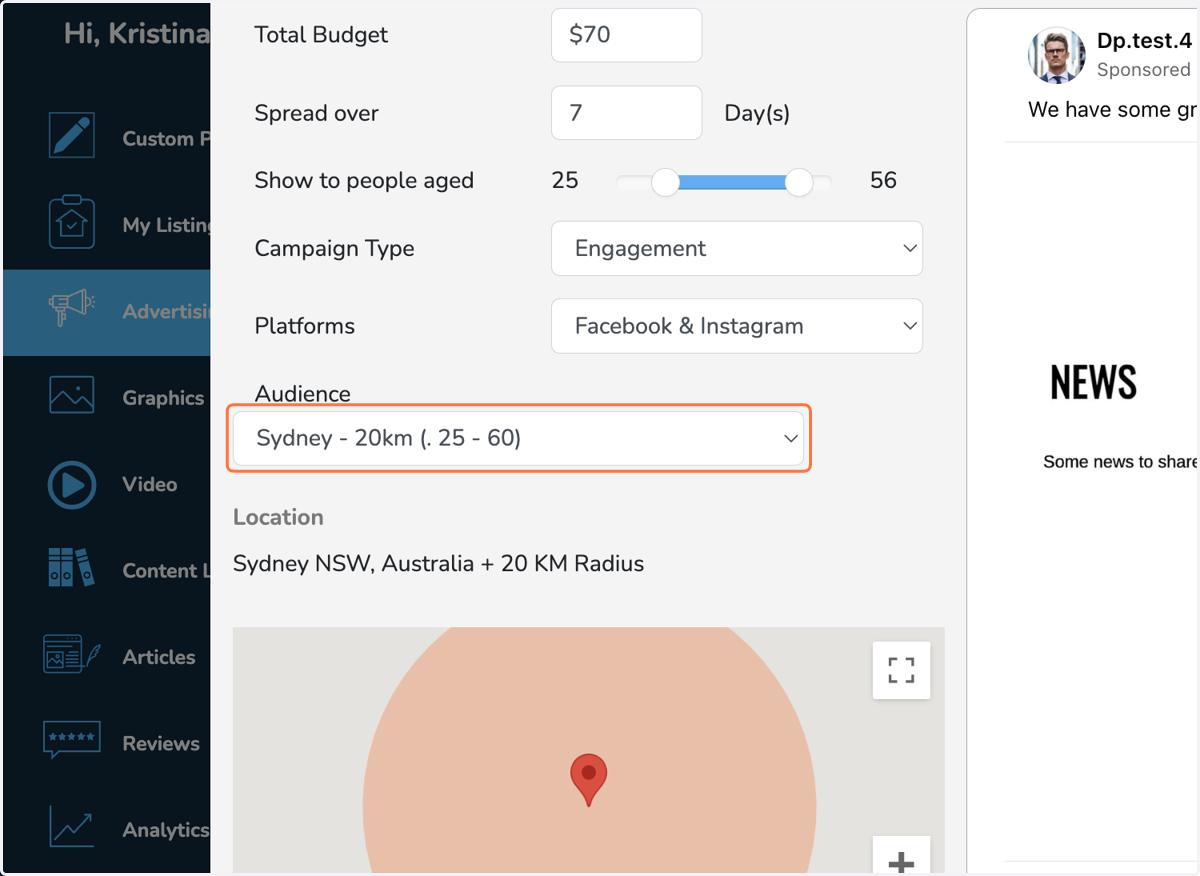The height and width of the screenshot is (876, 1200).
Task: Open the Reviews star-bubble icon
Action: (x=72, y=741)
